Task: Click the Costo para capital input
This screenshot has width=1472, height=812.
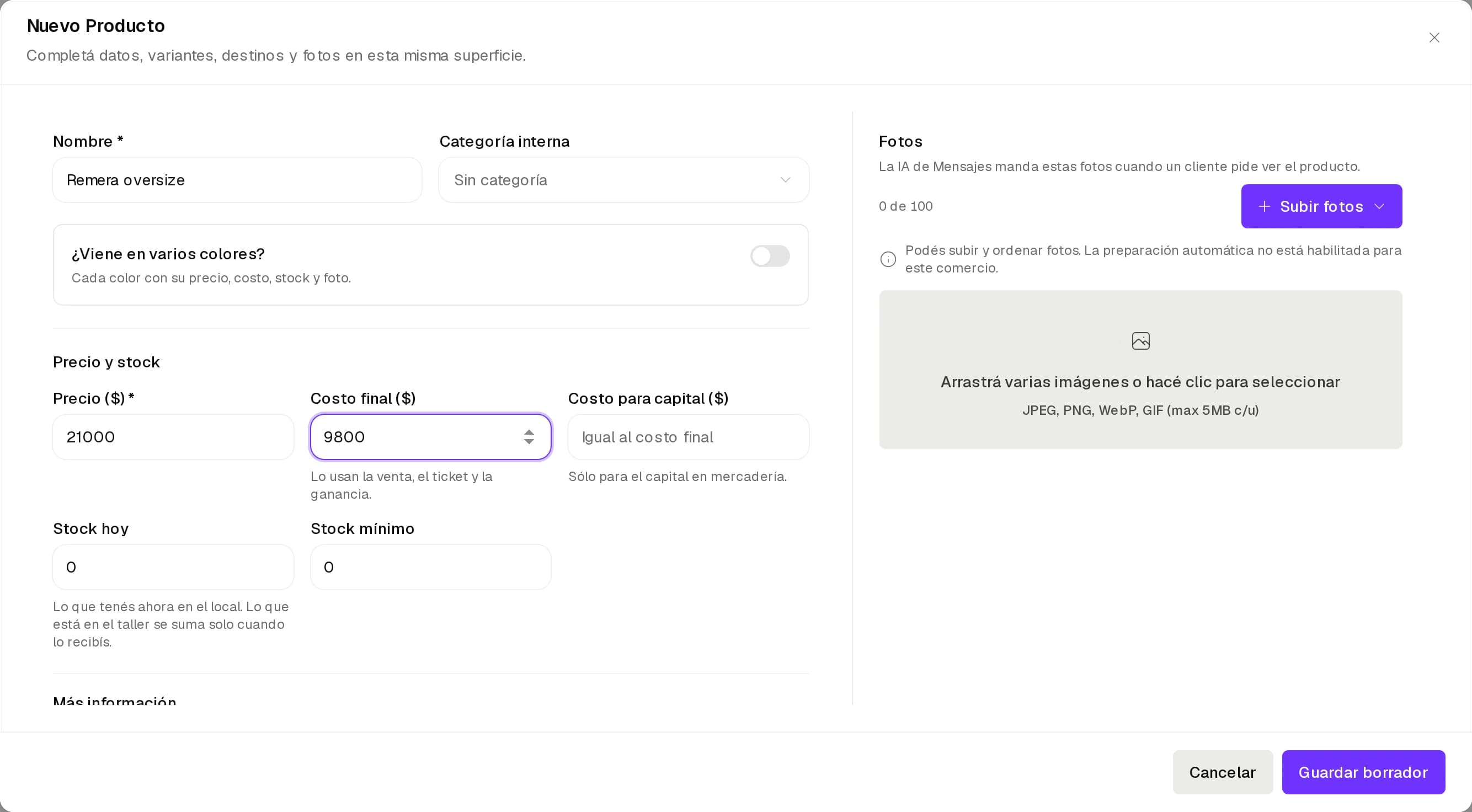Action: pyautogui.click(x=688, y=437)
